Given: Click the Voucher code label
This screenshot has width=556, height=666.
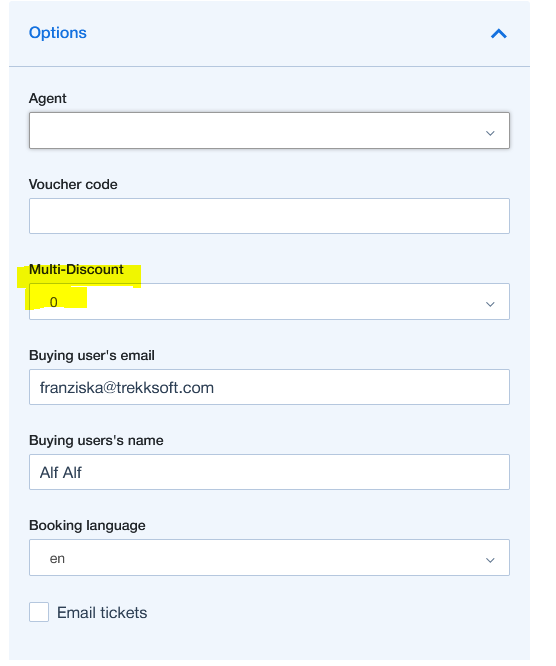Looking at the screenshot, I should pyautogui.click(x=73, y=184).
